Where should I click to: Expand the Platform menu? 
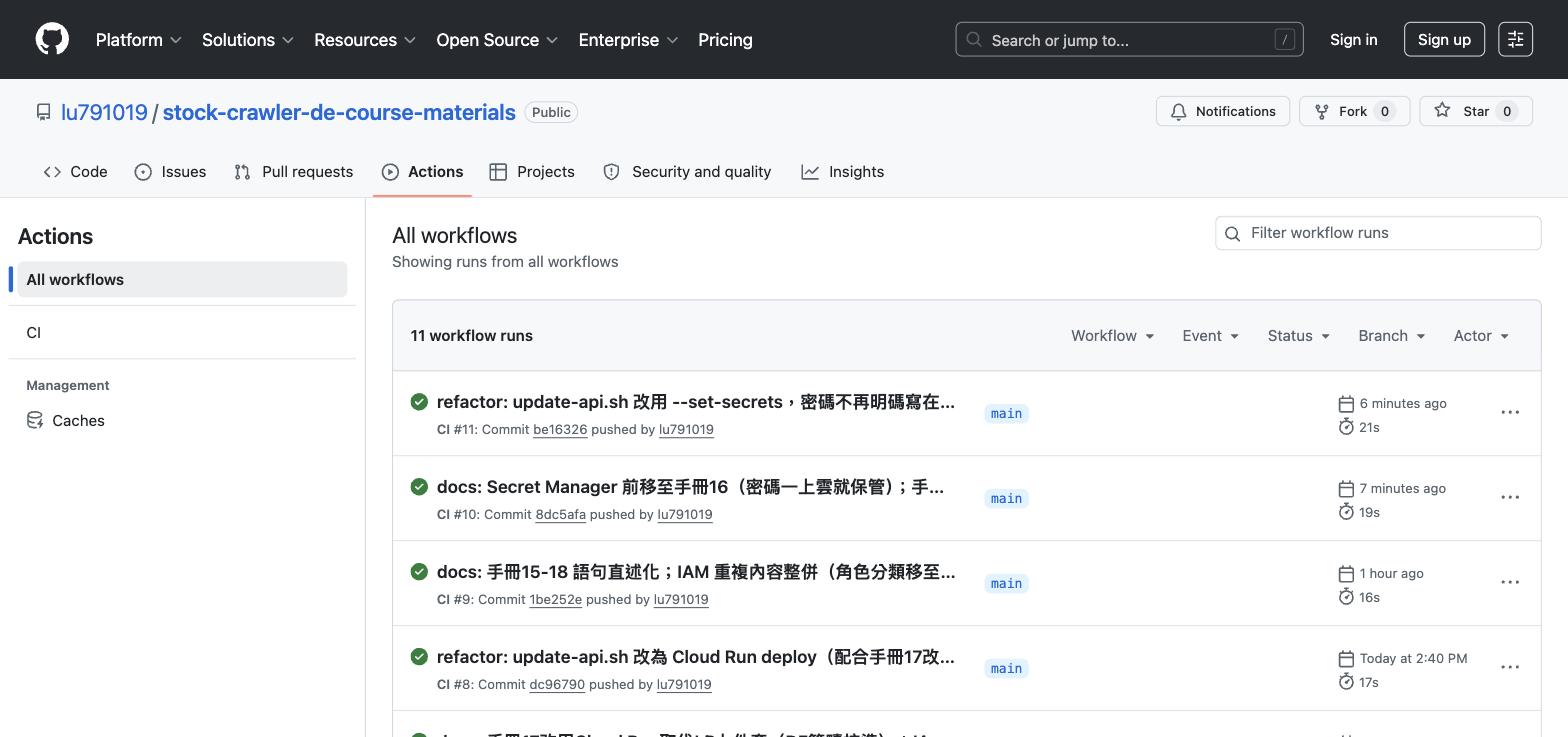pyautogui.click(x=138, y=40)
